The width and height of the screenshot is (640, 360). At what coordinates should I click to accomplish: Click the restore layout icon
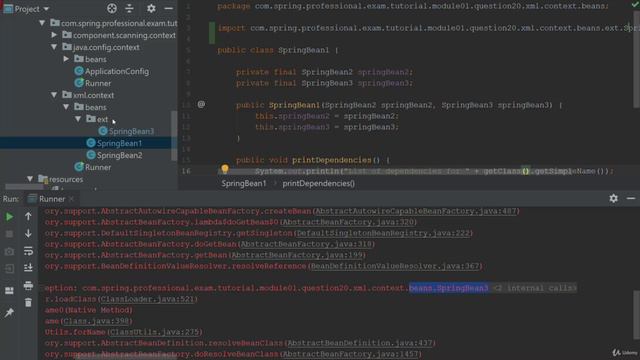click(x=9, y=291)
